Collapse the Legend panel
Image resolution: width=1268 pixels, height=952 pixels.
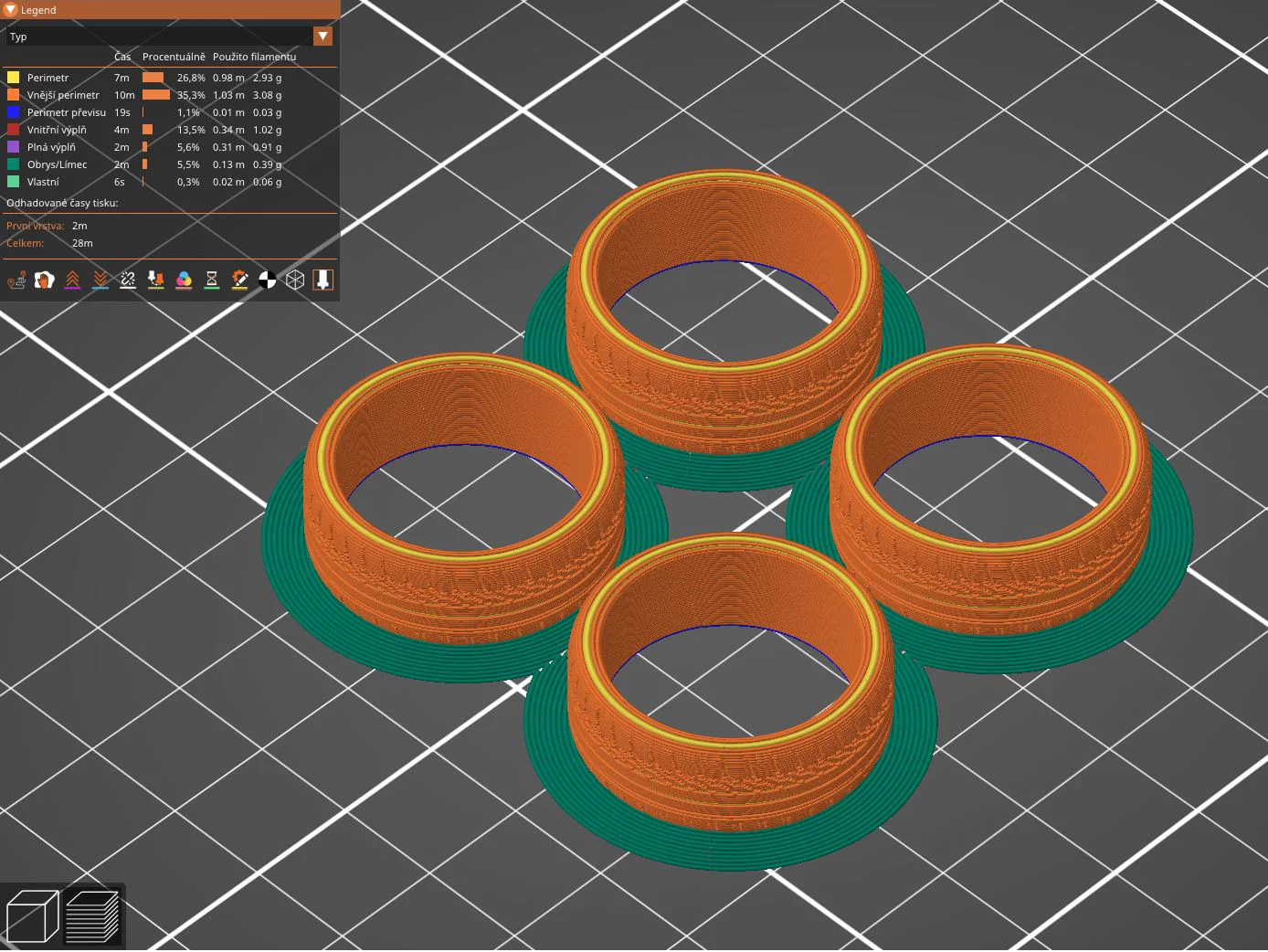(11, 10)
